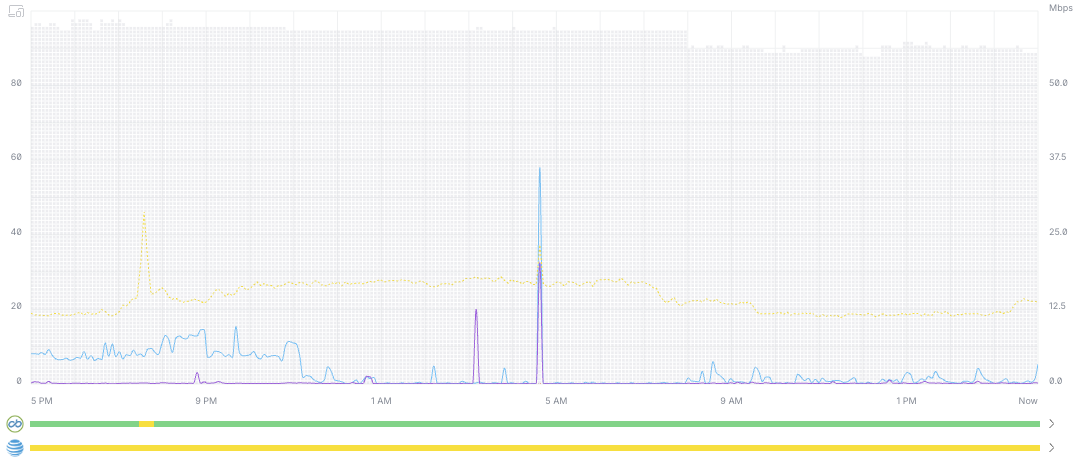Click the AT&T yellow uptime bar

point(534,448)
